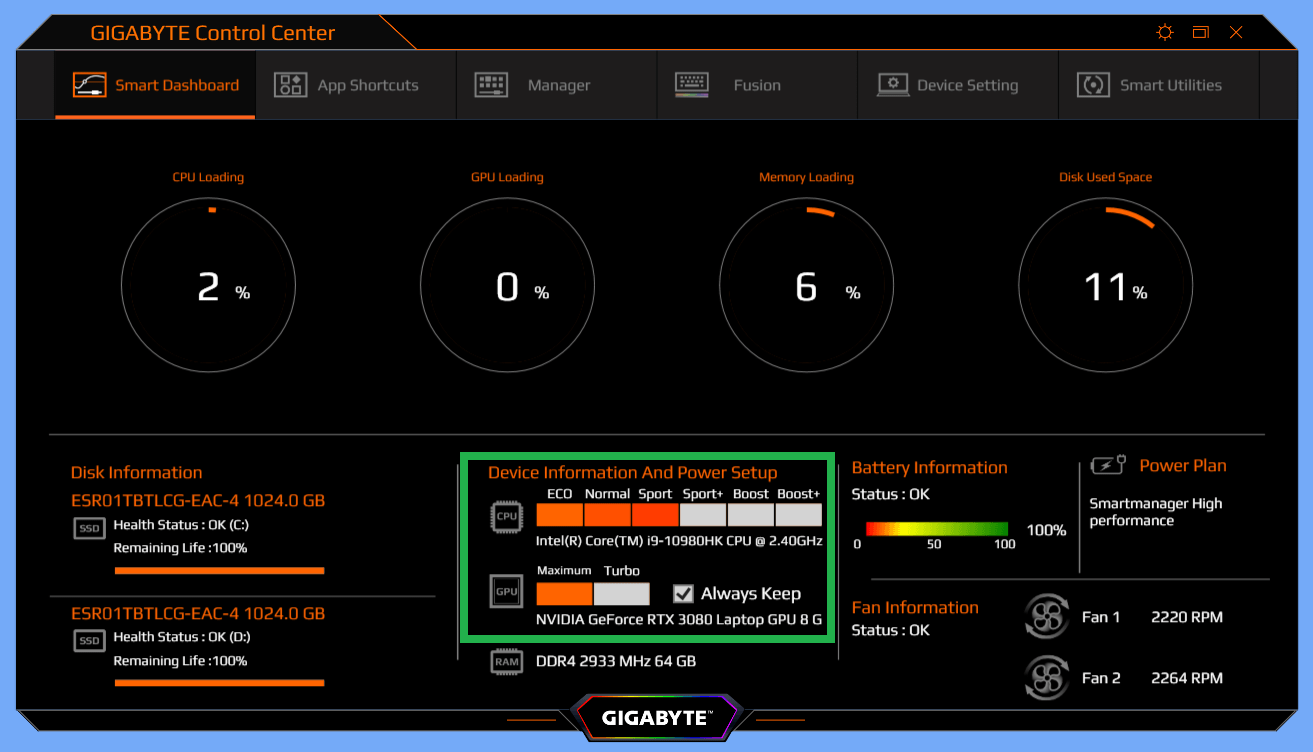1313x752 pixels.
Task: Click the CPU Loading gauge
Action: [x=208, y=285]
